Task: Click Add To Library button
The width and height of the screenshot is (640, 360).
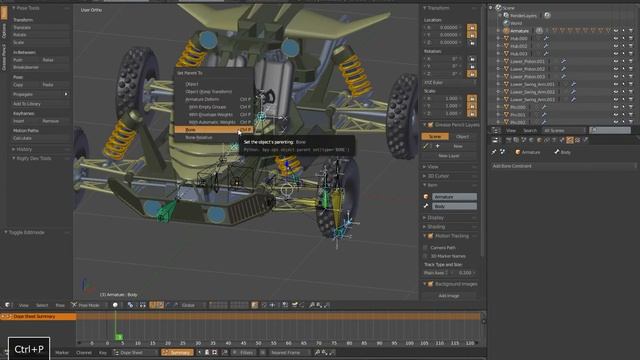Action: coord(40,104)
